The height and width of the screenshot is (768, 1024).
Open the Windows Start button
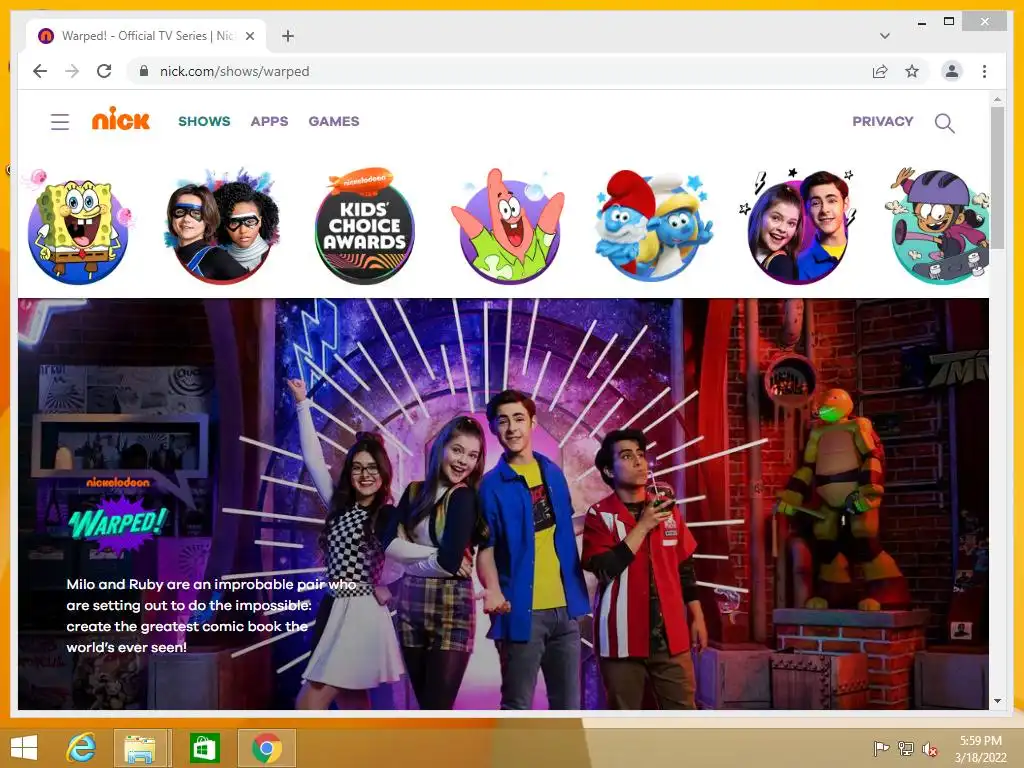[24, 748]
